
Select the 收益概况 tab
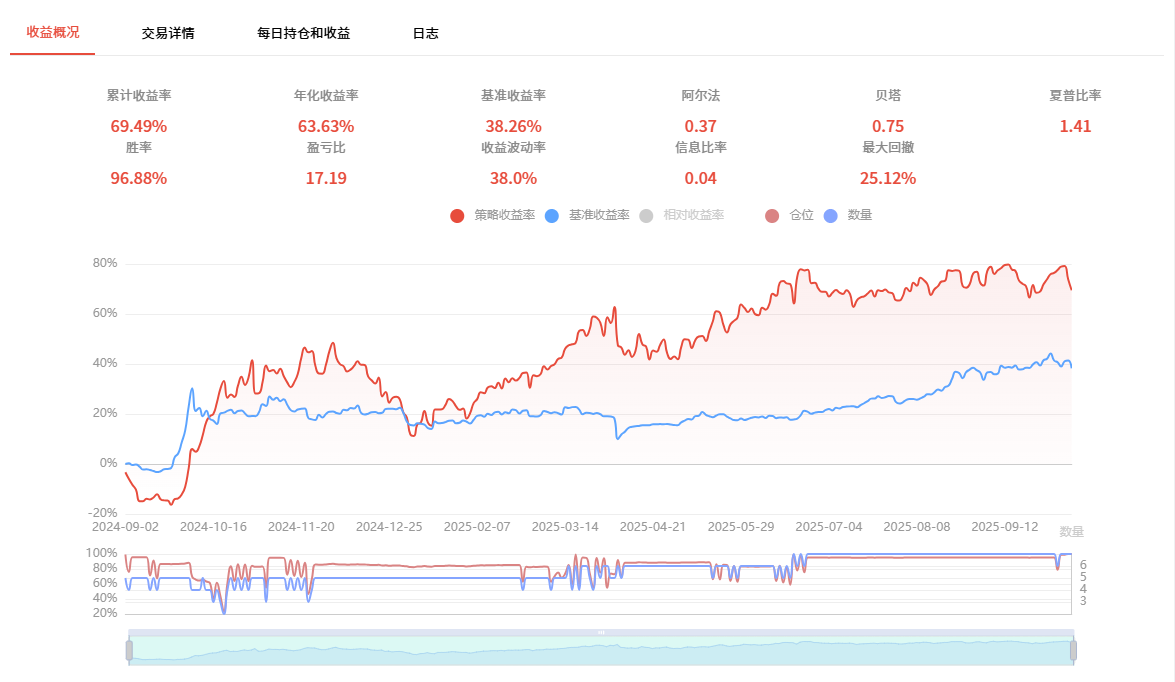pos(53,32)
